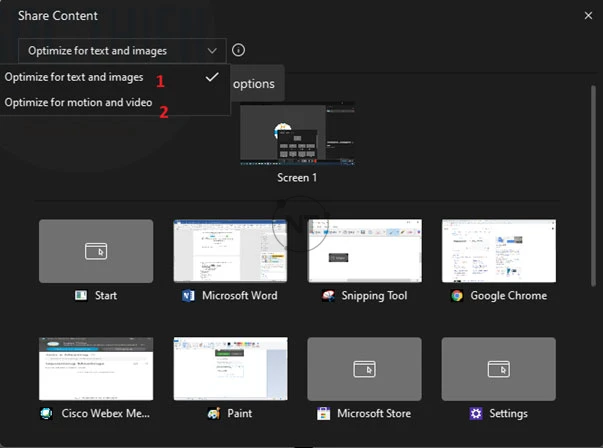Select Optimize for text and images option
Image resolution: width=603 pixels, height=448 pixels.
(74, 77)
